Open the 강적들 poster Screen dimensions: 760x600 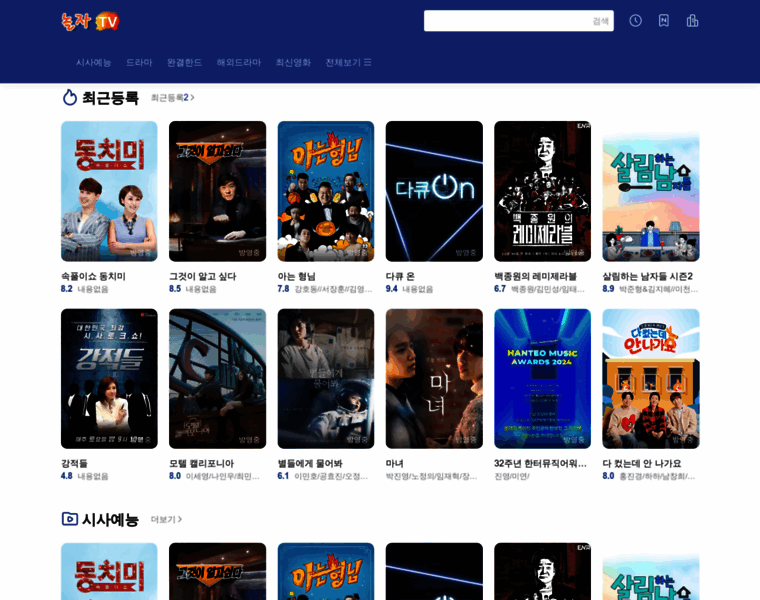point(109,379)
